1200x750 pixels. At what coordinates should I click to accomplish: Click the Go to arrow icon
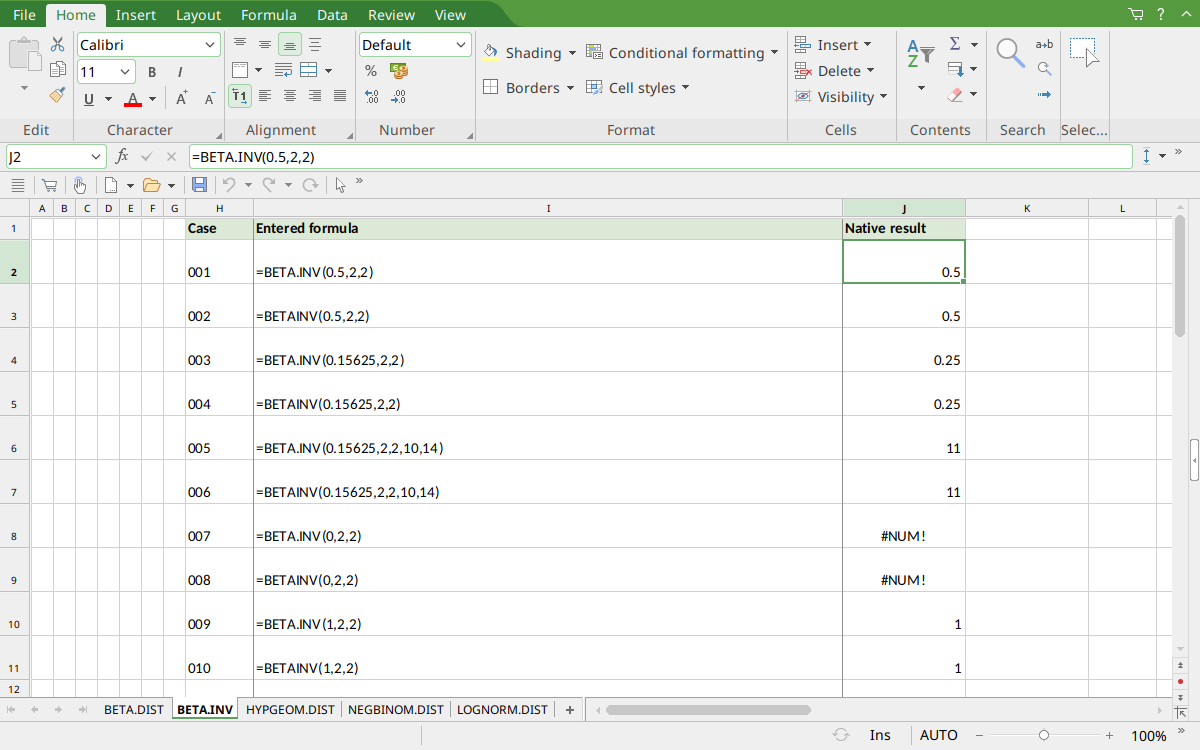(1044, 95)
